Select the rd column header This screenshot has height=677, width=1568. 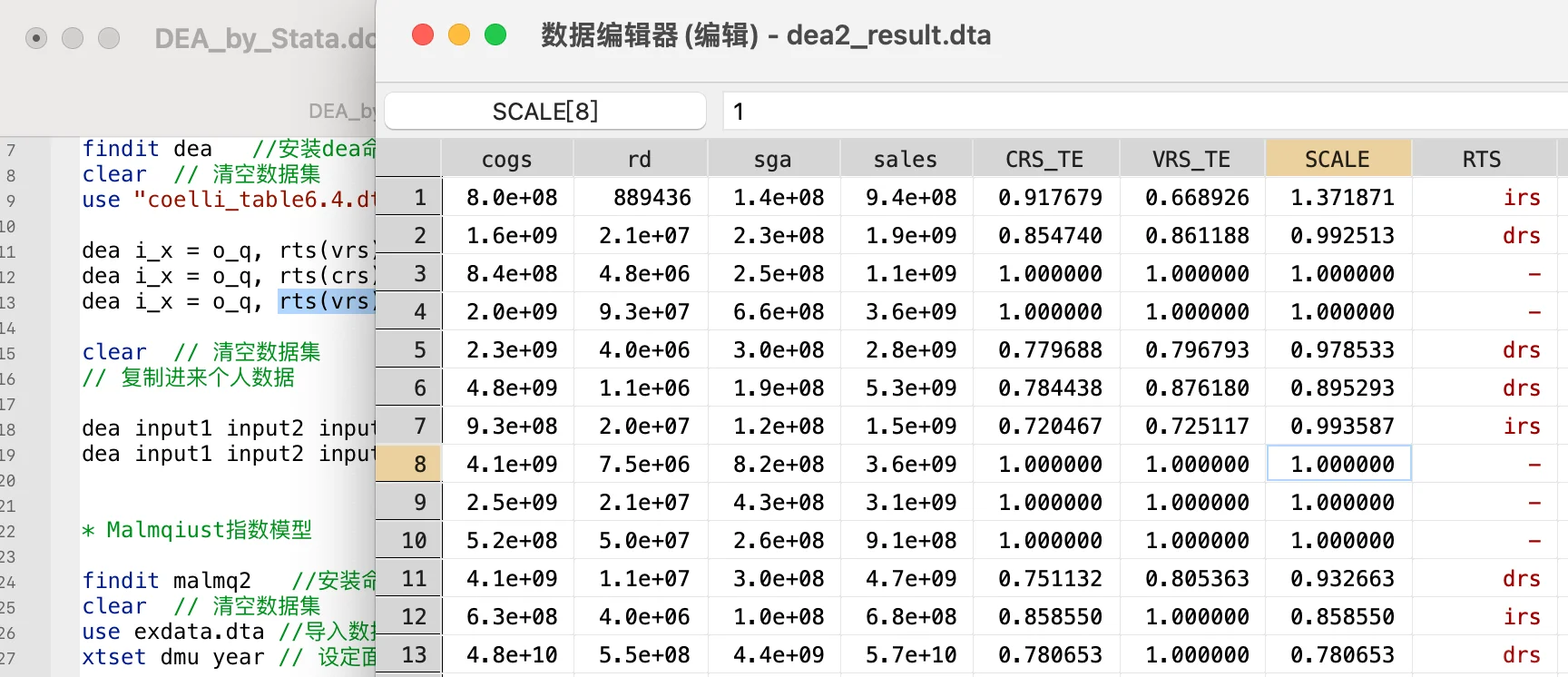(x=640, y=159)
